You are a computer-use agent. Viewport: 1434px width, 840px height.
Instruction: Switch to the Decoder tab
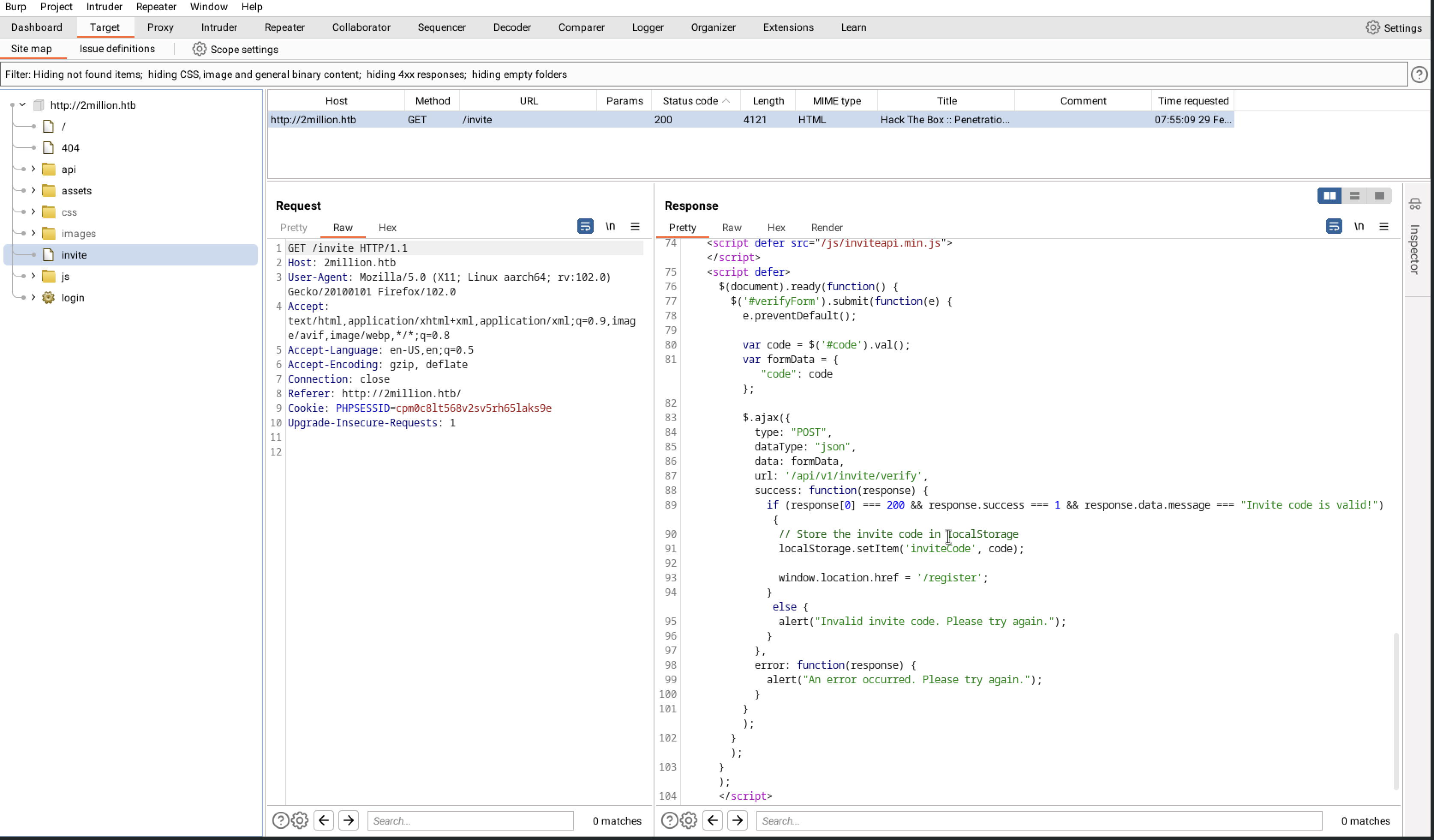[511, 27]
